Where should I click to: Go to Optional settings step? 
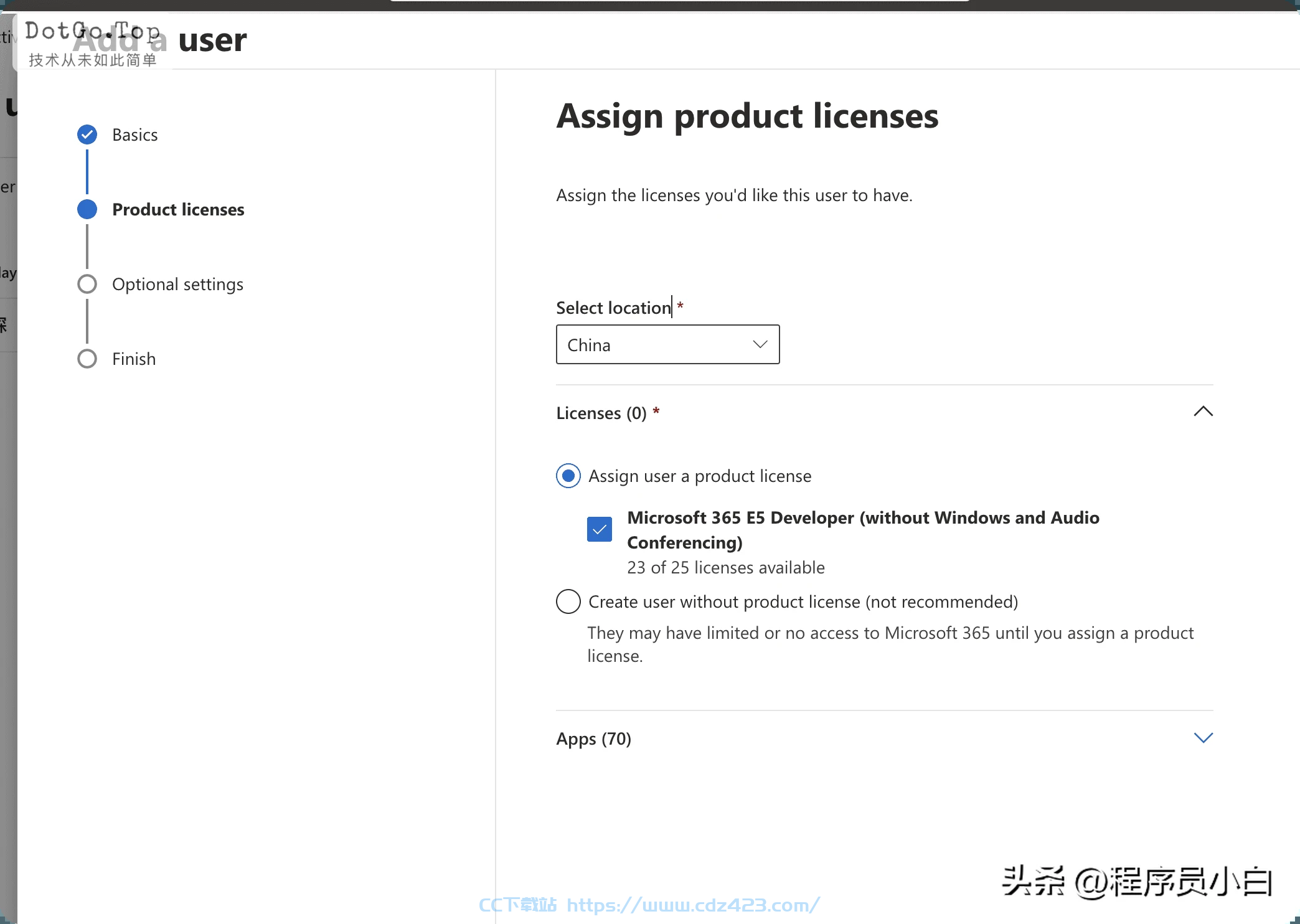click(177, 285)
